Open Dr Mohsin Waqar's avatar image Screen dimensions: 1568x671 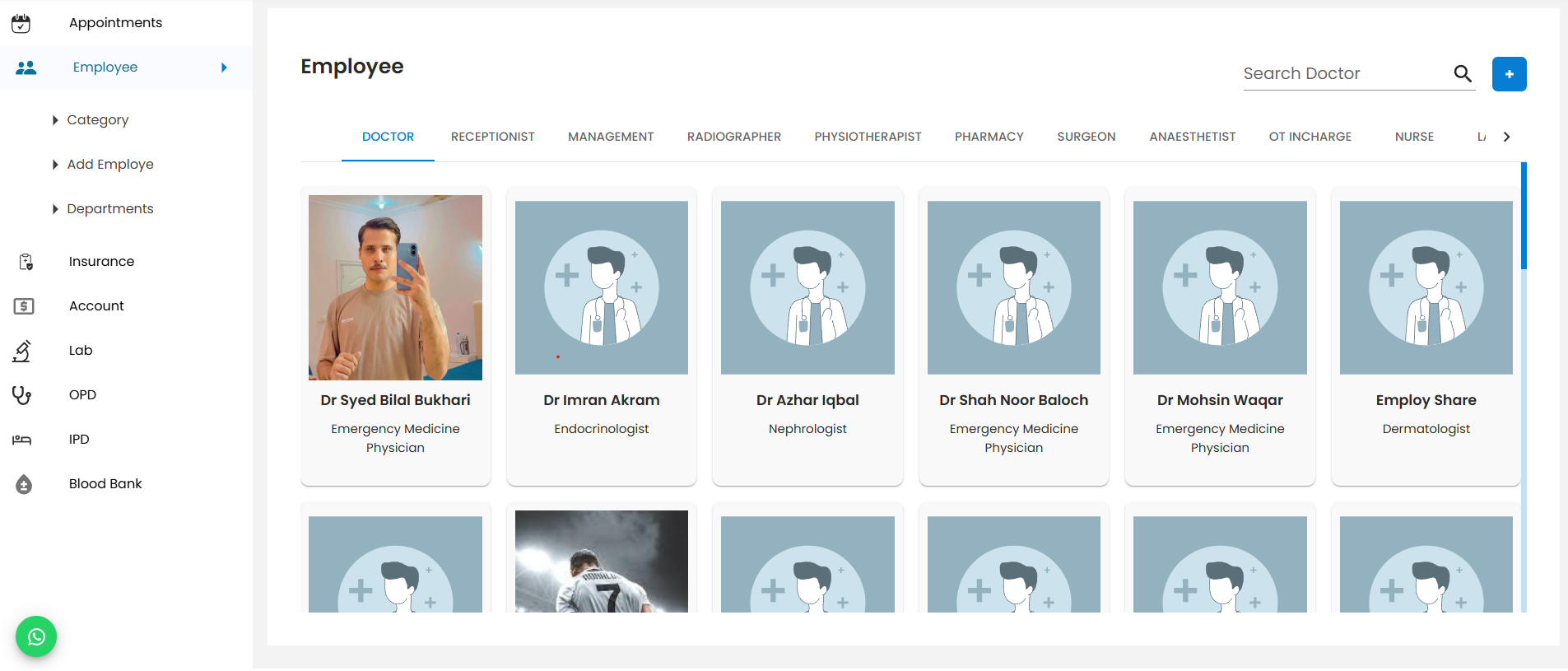point(1220,287)
